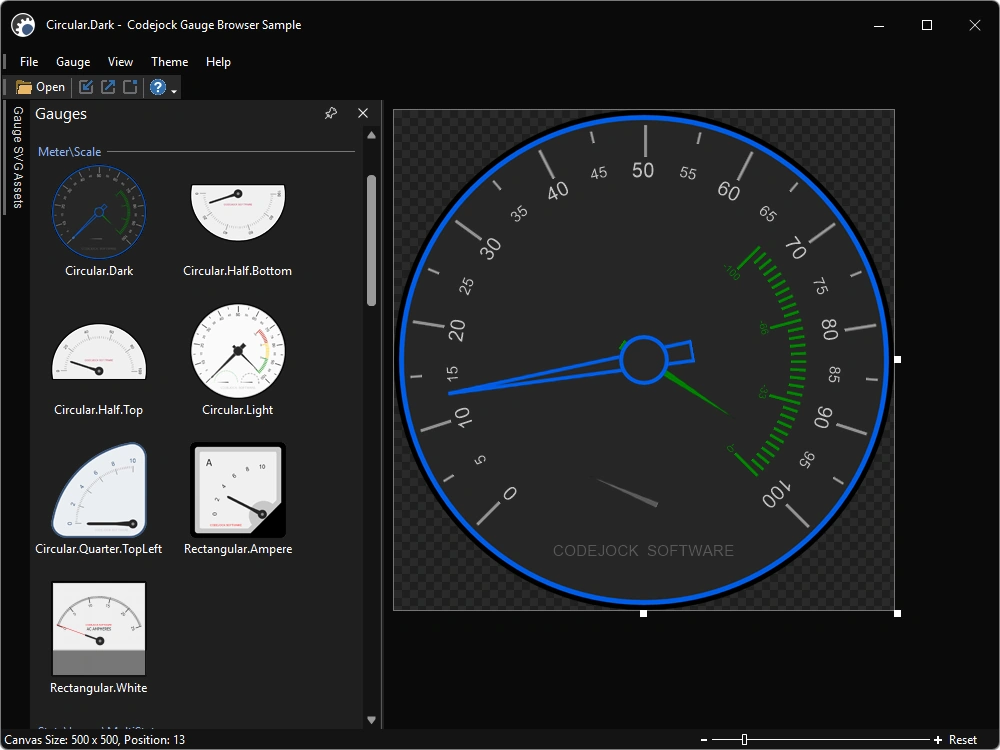Select the Circular.Light gauge thumbnail

click(x=238, y=351)
